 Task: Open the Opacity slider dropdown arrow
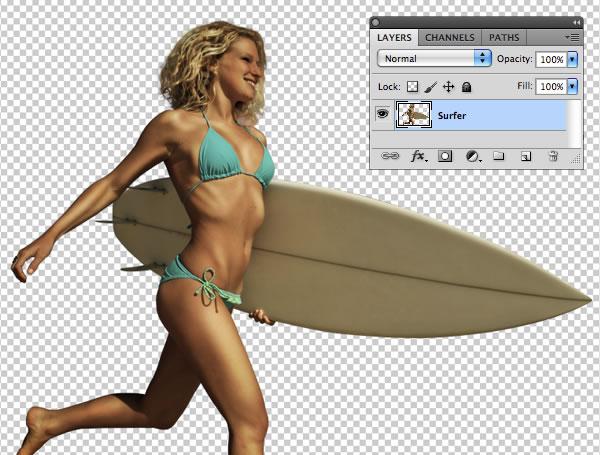(572, 59)
